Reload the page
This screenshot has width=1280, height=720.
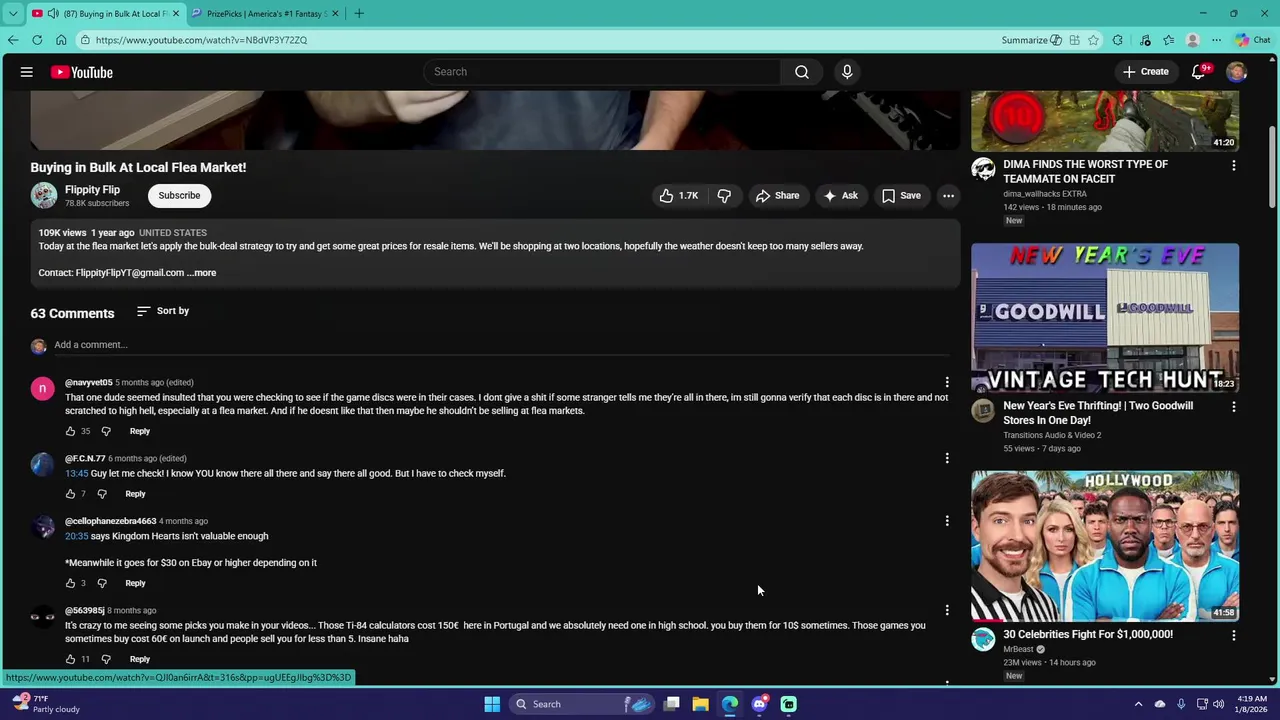(37, 40)
